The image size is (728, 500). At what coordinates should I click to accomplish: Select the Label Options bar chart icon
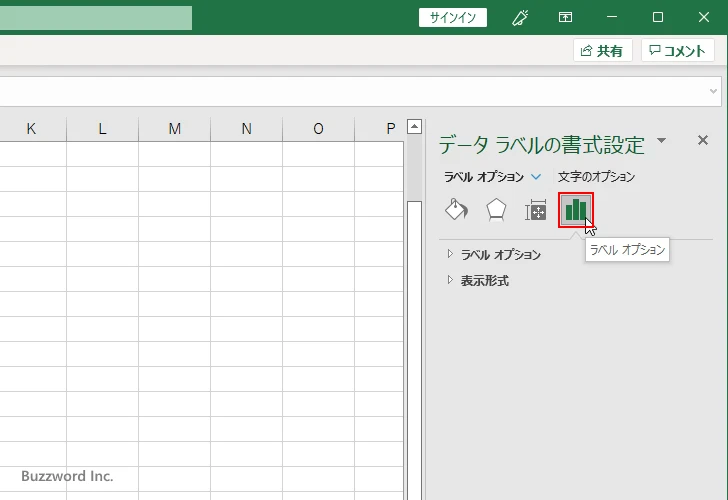point(576,210)
